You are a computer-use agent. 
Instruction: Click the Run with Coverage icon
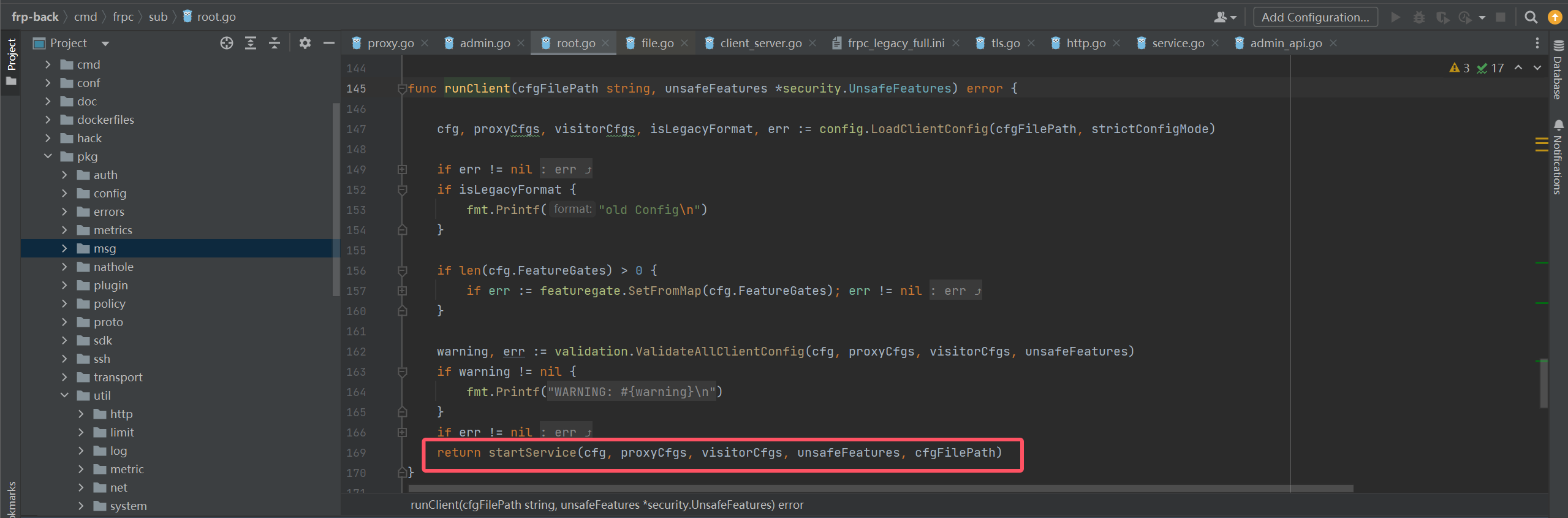tap(1442, 17)
